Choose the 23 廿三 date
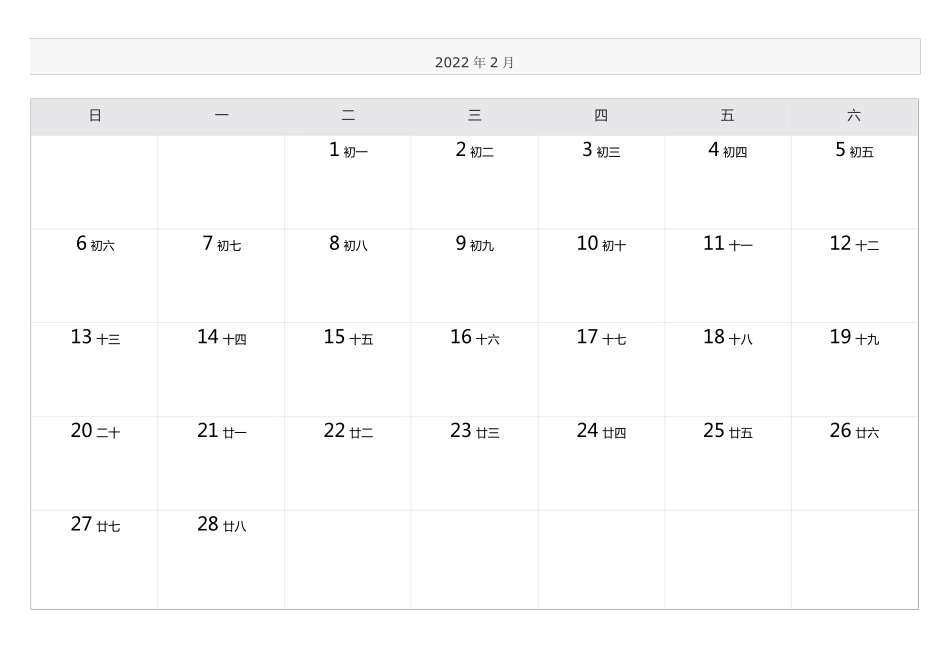This screenshot has height=672, width=950. coord(474,431)
